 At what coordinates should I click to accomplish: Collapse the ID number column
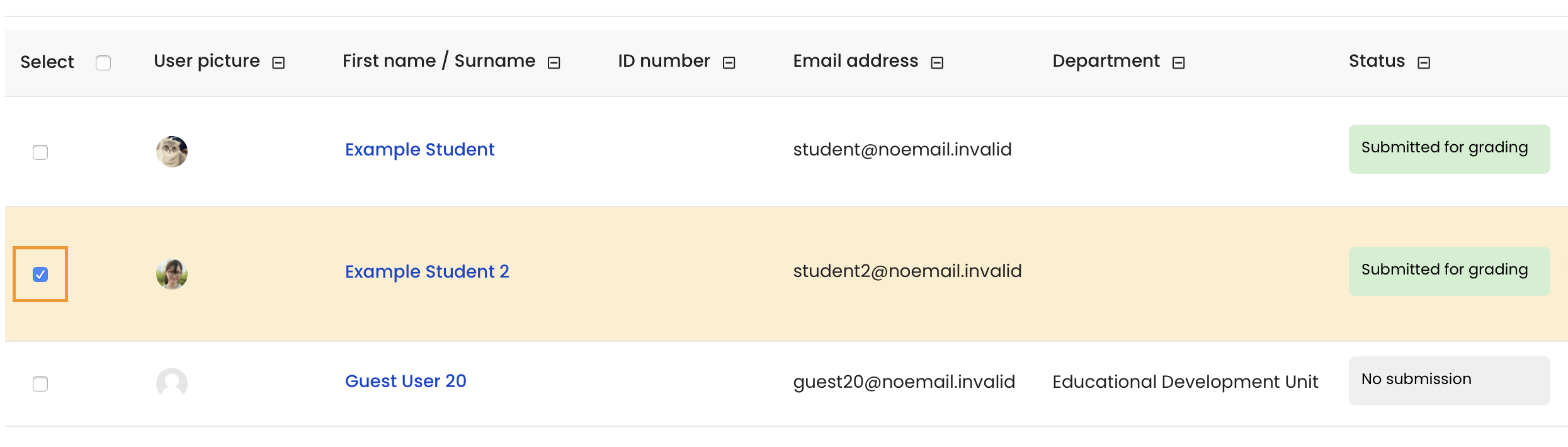click(729, 62)
